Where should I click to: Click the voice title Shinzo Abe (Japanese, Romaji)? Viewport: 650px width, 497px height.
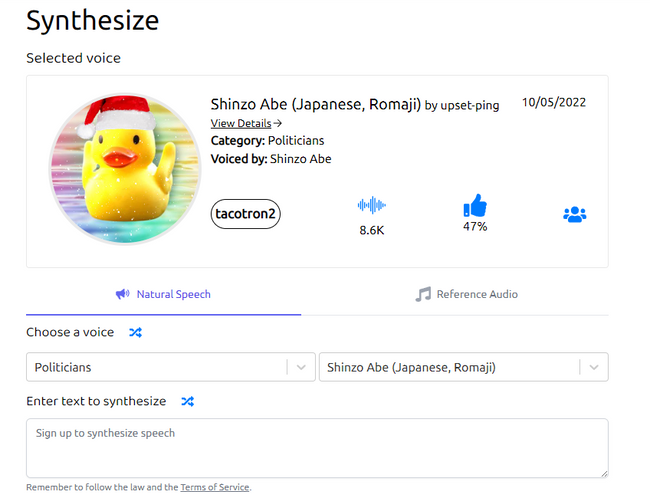click(x=316, y=104)
